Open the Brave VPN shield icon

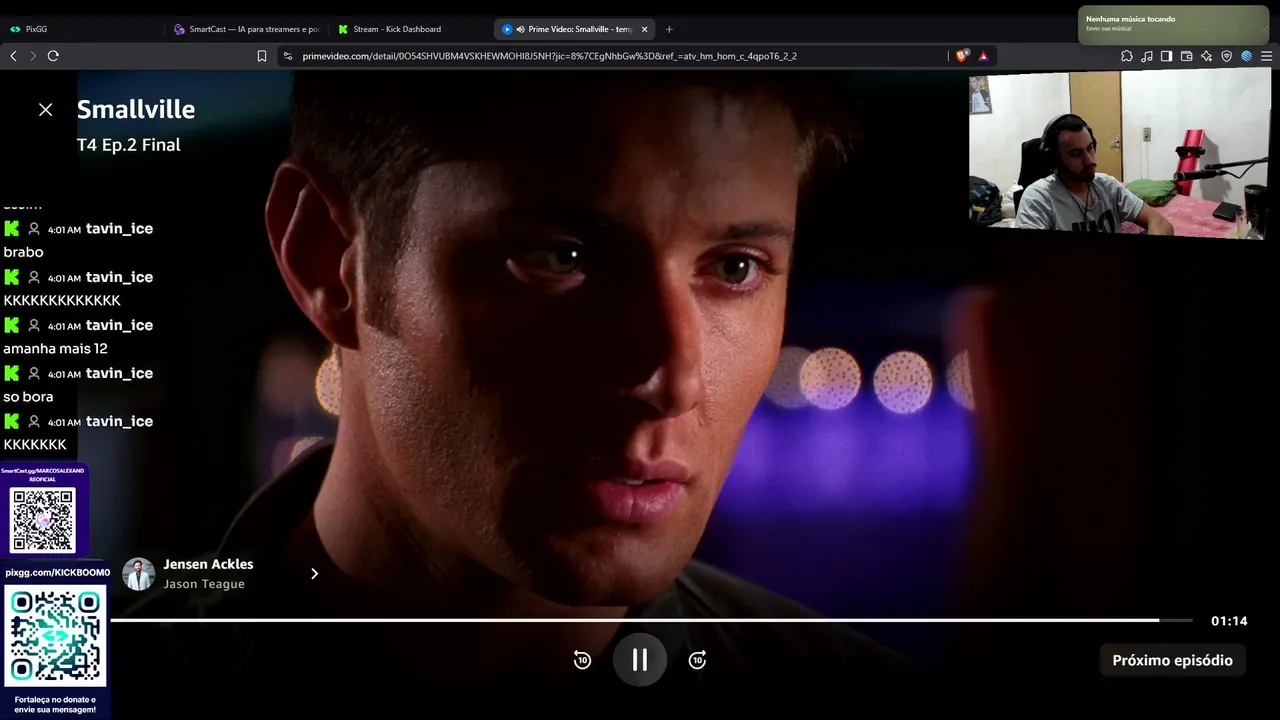(1227, 56)
